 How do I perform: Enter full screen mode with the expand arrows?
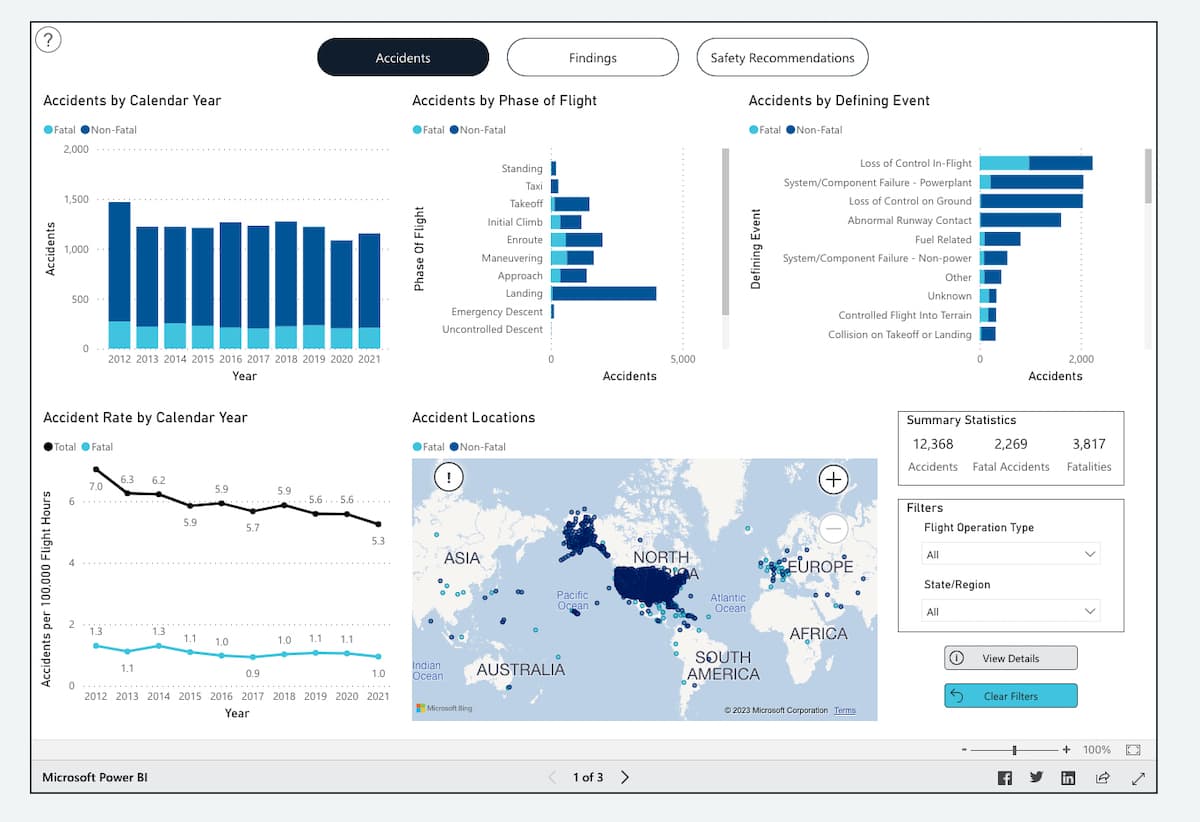pyautogui.click(x=1138, y=778)
